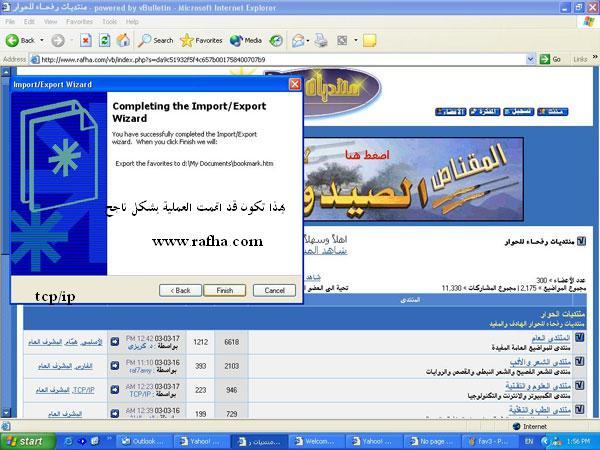
Task: Click the < Back button in the wizard
Action: tap(180, 290)
